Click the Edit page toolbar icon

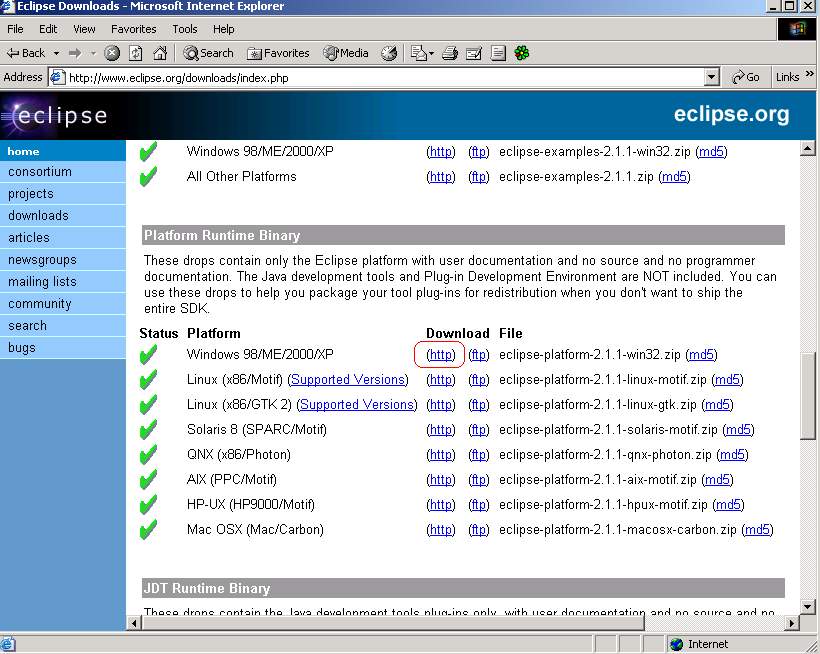tap(474, 53)
